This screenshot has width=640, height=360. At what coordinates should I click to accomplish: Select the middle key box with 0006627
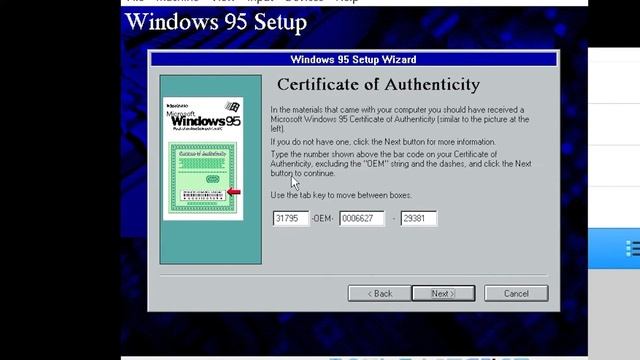click(362, 218)
